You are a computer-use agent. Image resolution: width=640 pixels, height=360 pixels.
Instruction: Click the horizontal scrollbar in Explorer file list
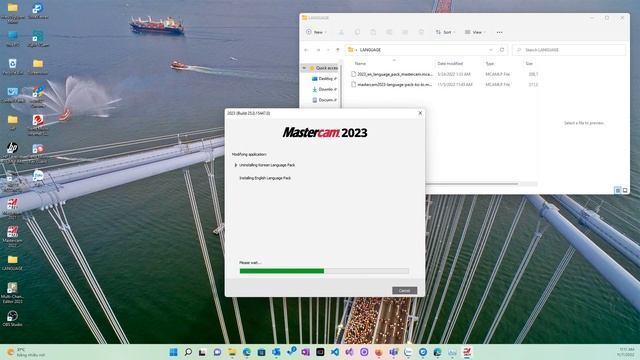(471, 184)
